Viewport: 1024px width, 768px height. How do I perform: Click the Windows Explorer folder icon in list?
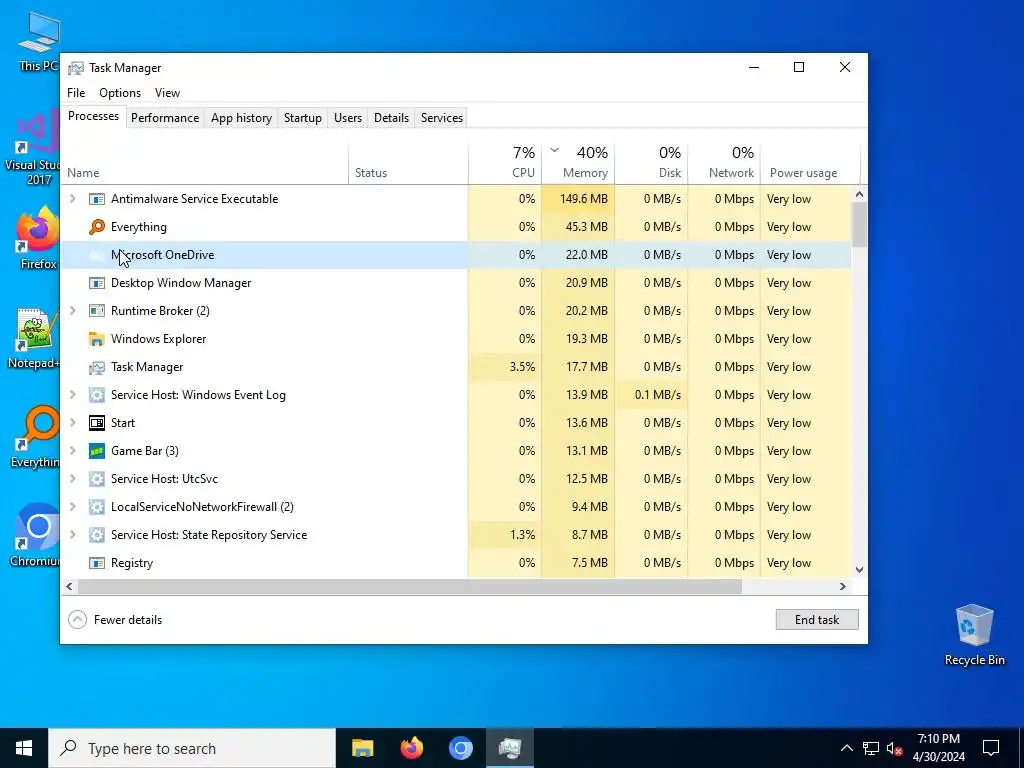coord(97,340)
